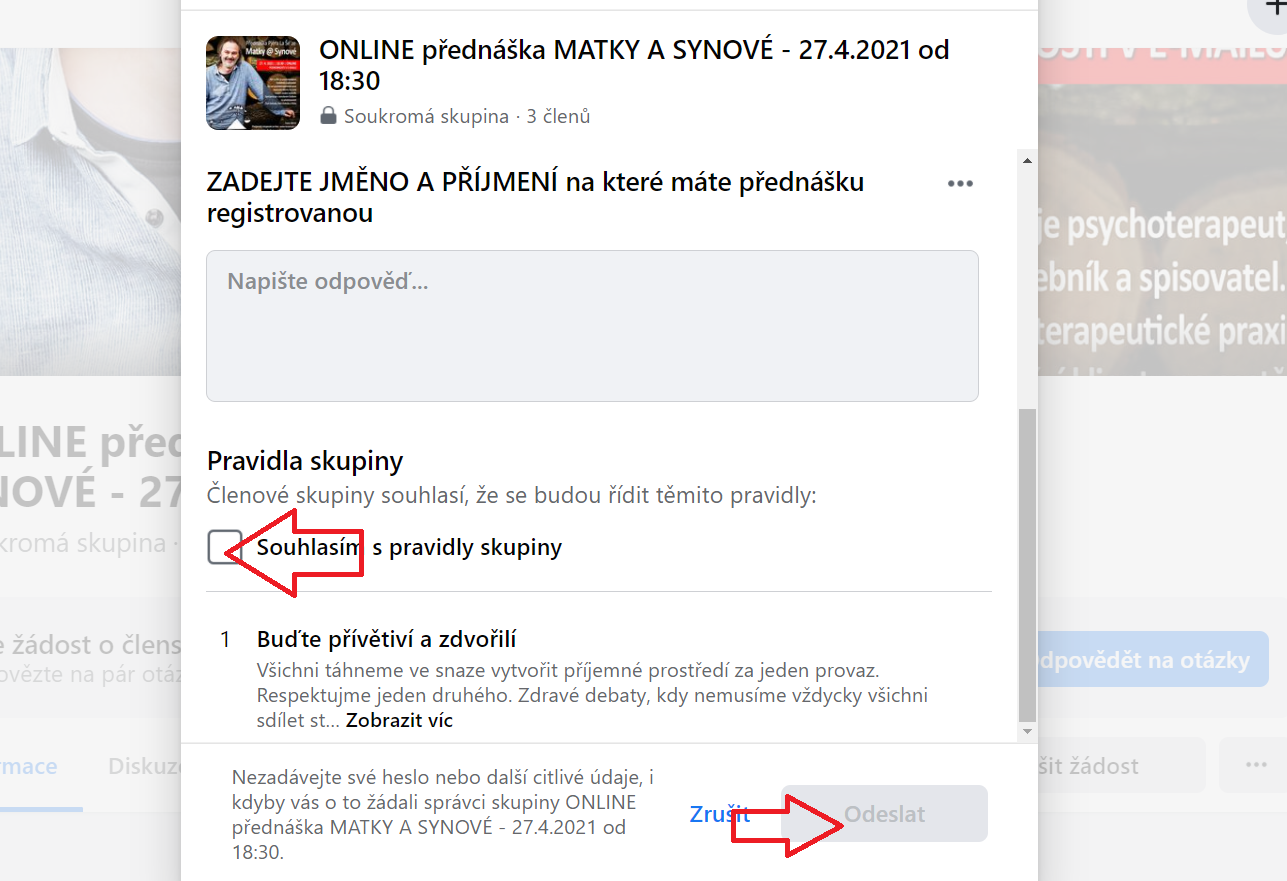This screenshot has height=881, width=1287.
Task: Click the scrollbar up arrow in the dialog
Action: (1026, 160)
